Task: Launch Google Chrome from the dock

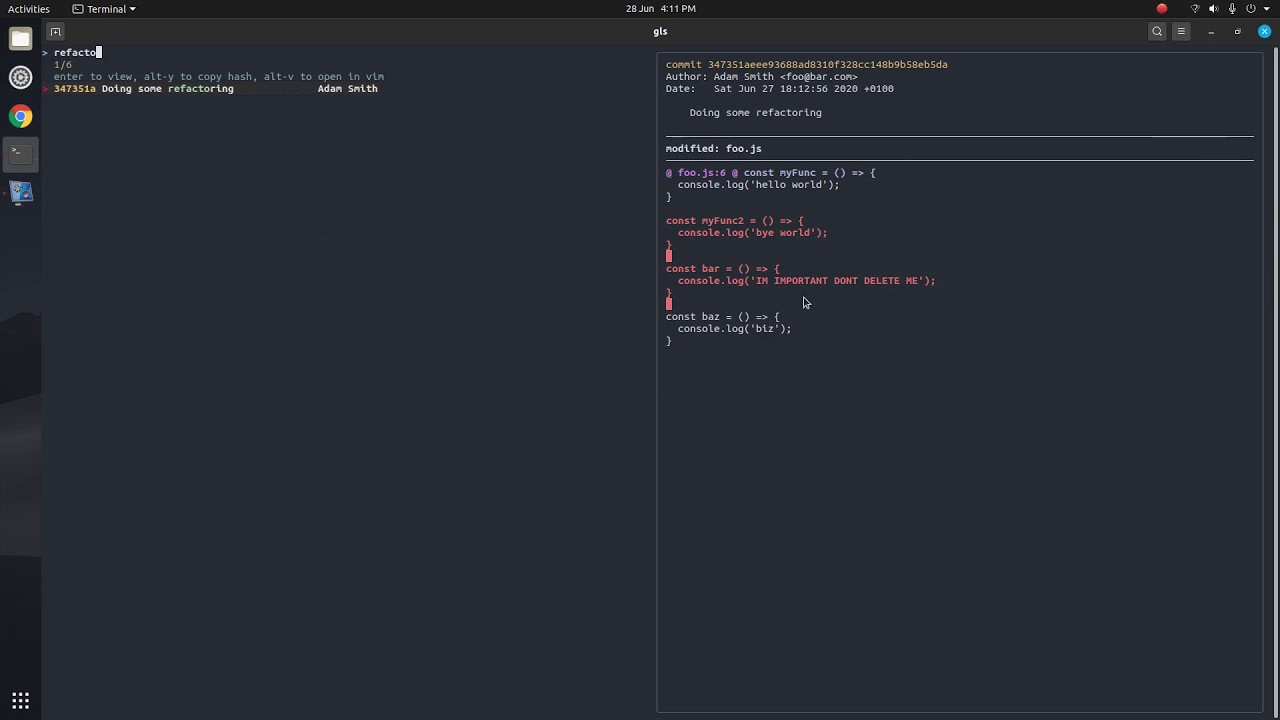Action: pyautogui.click(x=20, y=116)
